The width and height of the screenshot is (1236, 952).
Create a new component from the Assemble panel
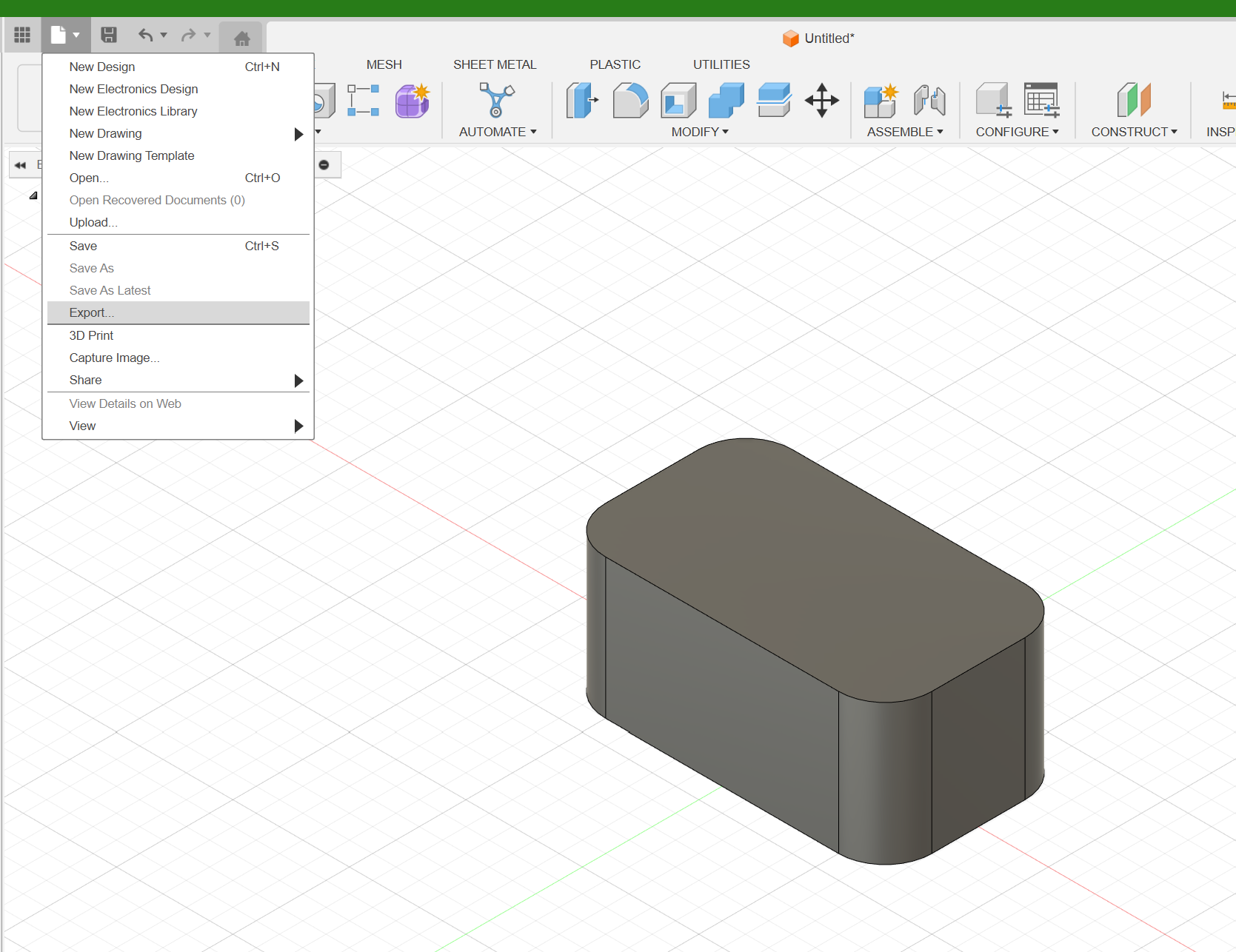click(881, 101)
